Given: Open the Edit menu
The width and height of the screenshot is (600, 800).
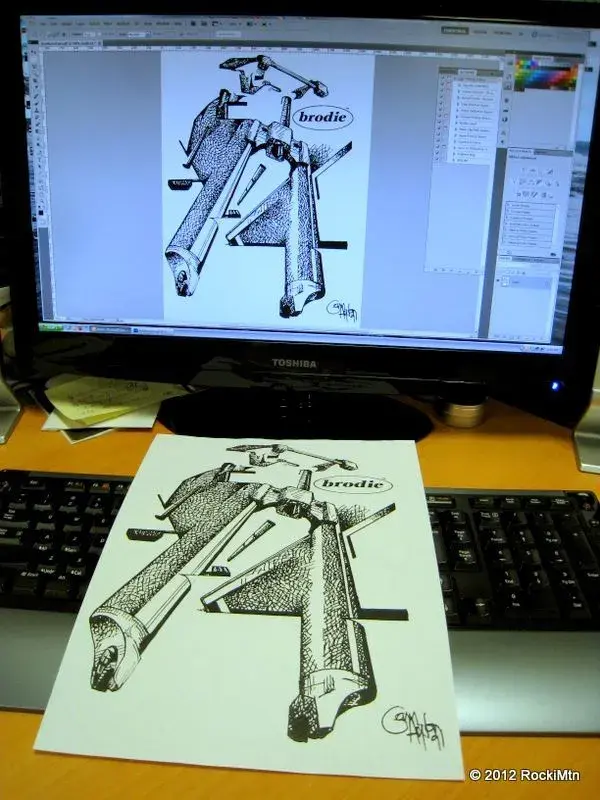Looking at the screenshot, I should 55,23.
